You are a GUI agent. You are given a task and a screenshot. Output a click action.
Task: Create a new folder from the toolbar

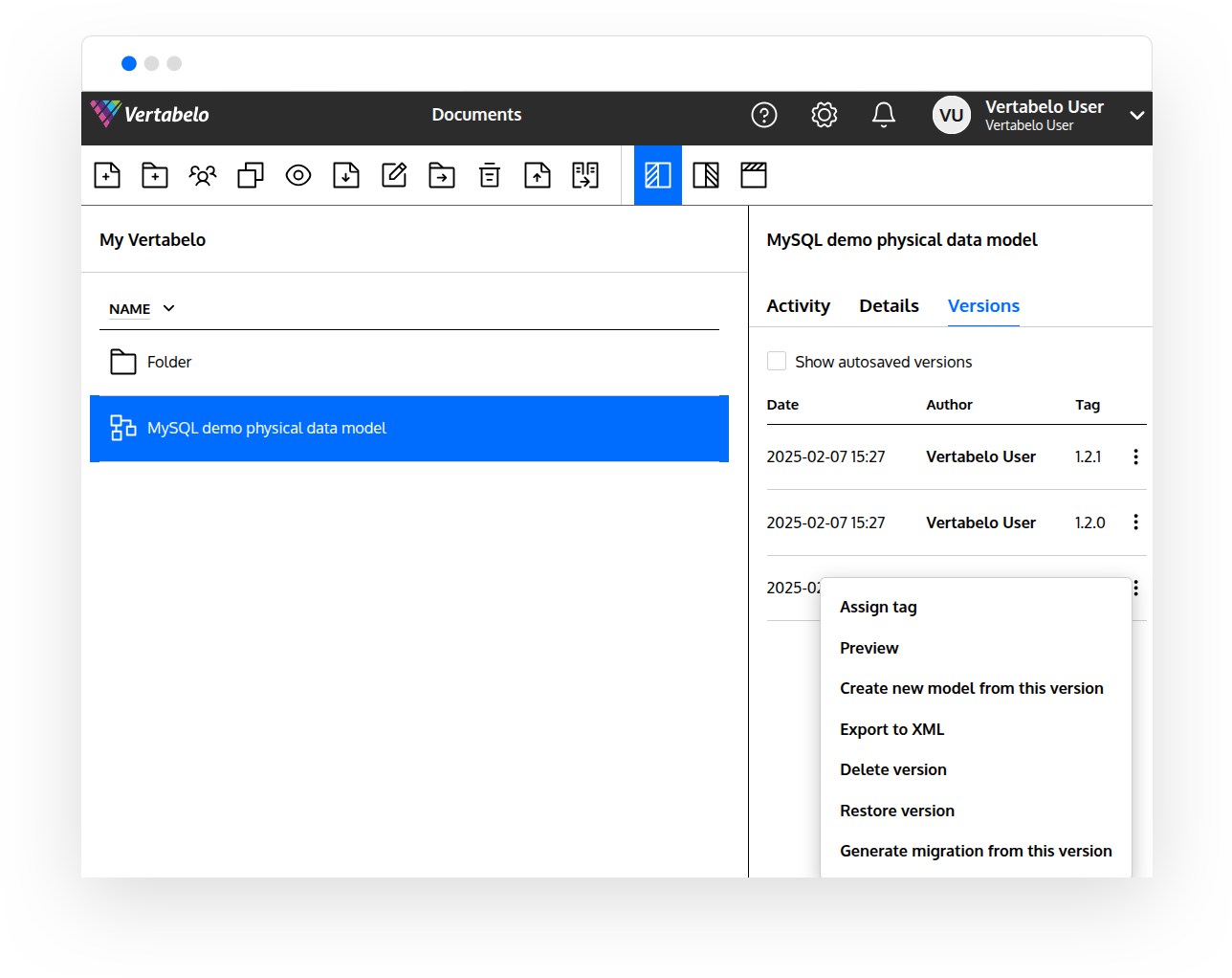(x=155, y=175)
